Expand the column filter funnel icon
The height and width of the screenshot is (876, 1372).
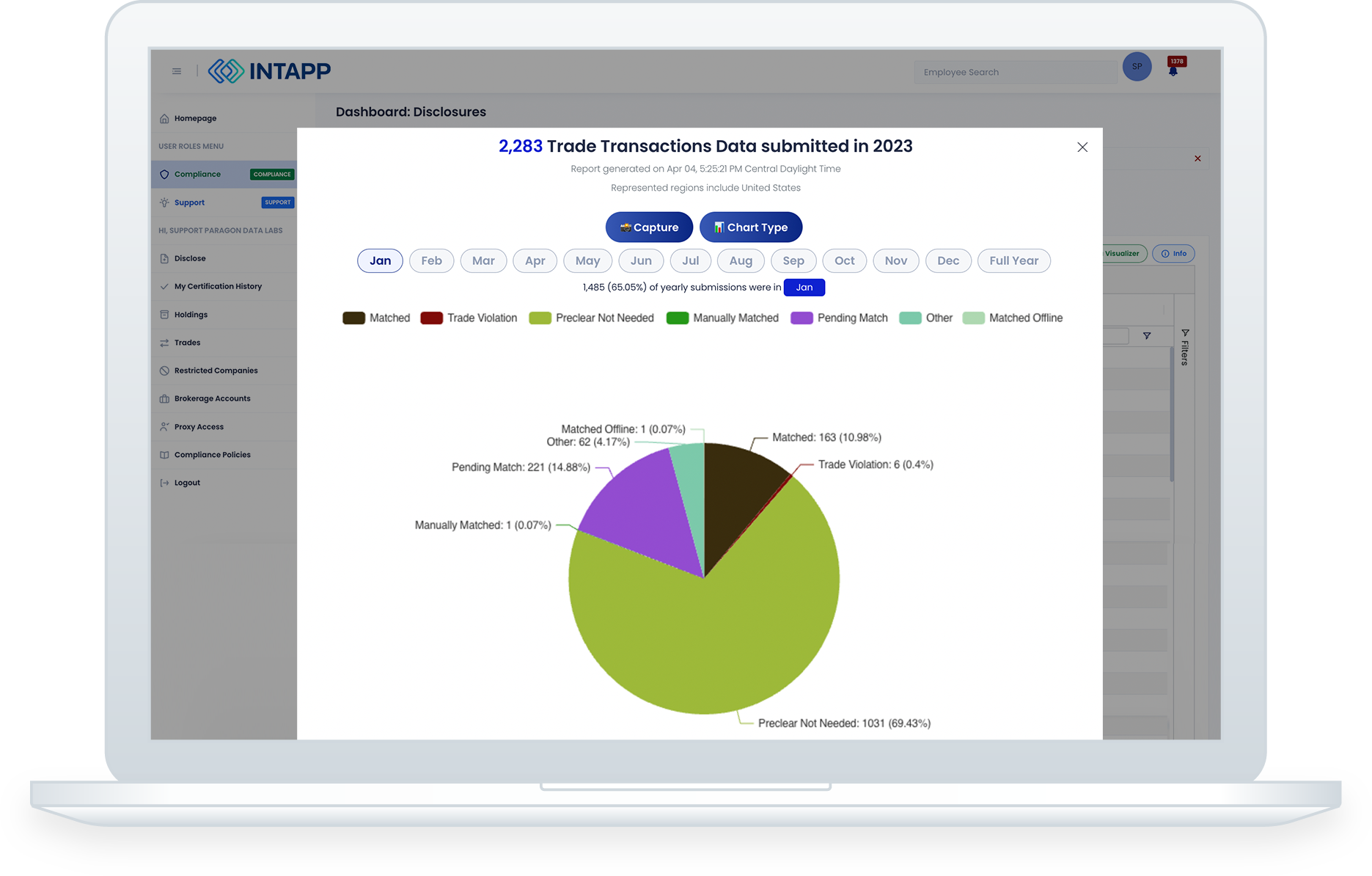click(1147, 336)
